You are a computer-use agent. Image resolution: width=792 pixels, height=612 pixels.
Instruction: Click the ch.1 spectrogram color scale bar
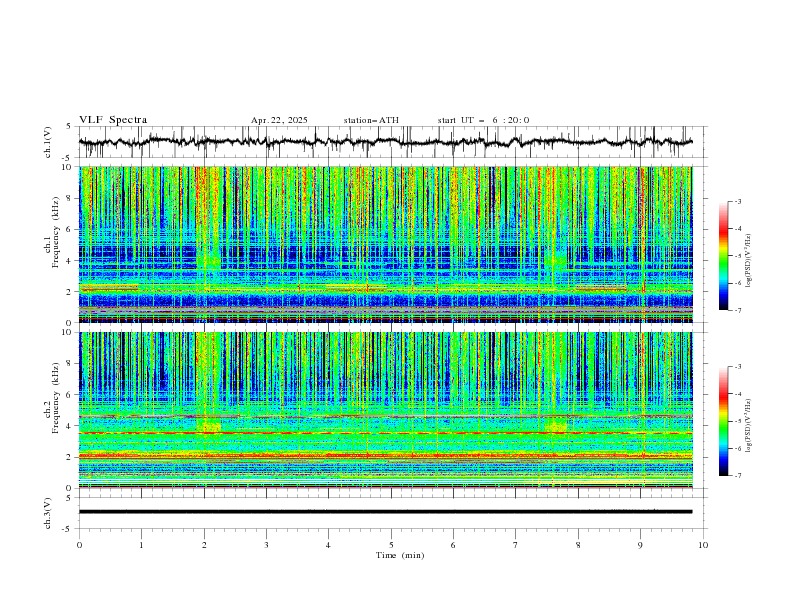pyautogui.click(x=724, y=256)
